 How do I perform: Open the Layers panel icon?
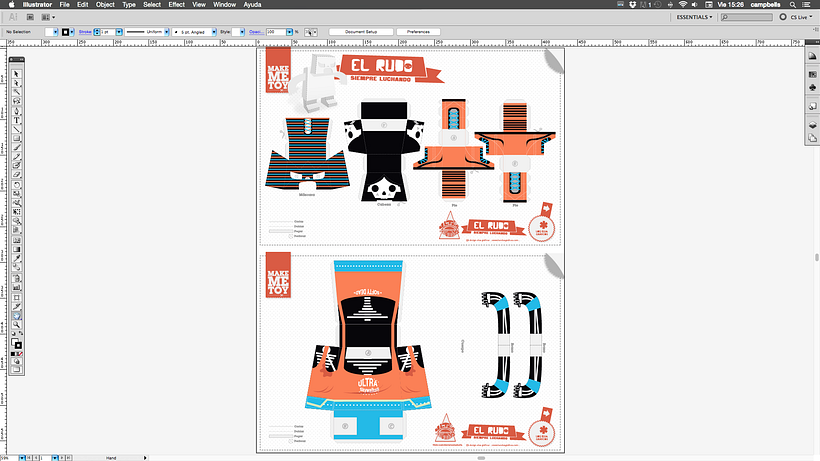pos(812,125)
